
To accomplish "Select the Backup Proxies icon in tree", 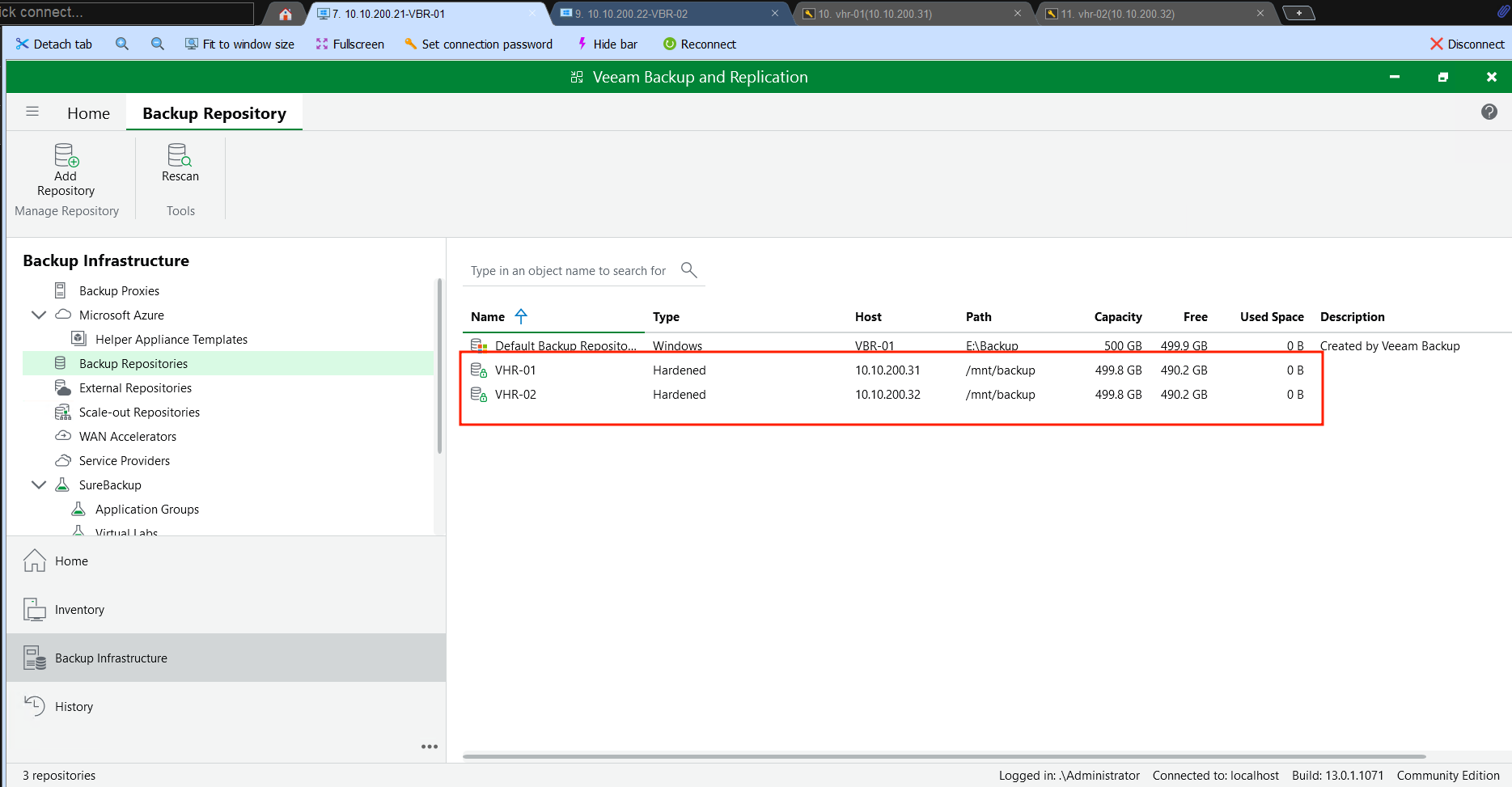I will (60, 290).
